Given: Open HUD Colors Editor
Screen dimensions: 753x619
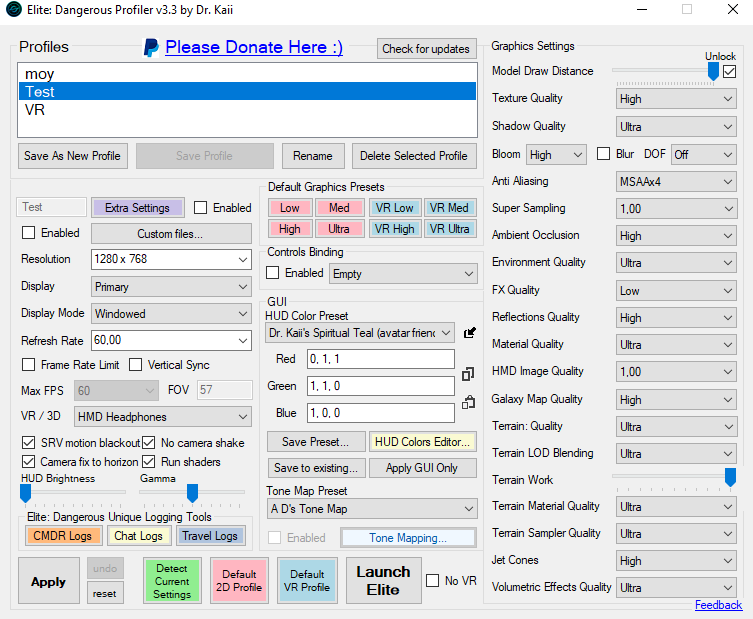Looking at the screenshot, I should tap(423, 441).
